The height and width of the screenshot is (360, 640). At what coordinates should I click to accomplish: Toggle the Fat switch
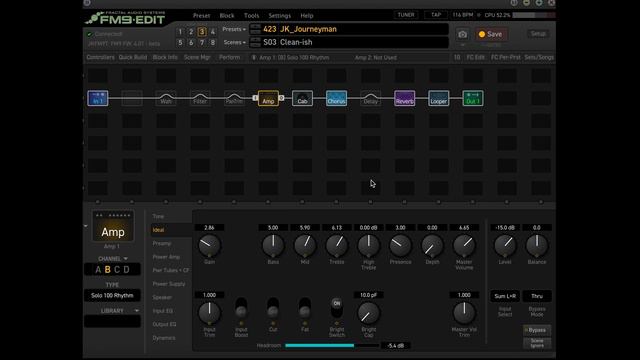click(x=304, y=308)
